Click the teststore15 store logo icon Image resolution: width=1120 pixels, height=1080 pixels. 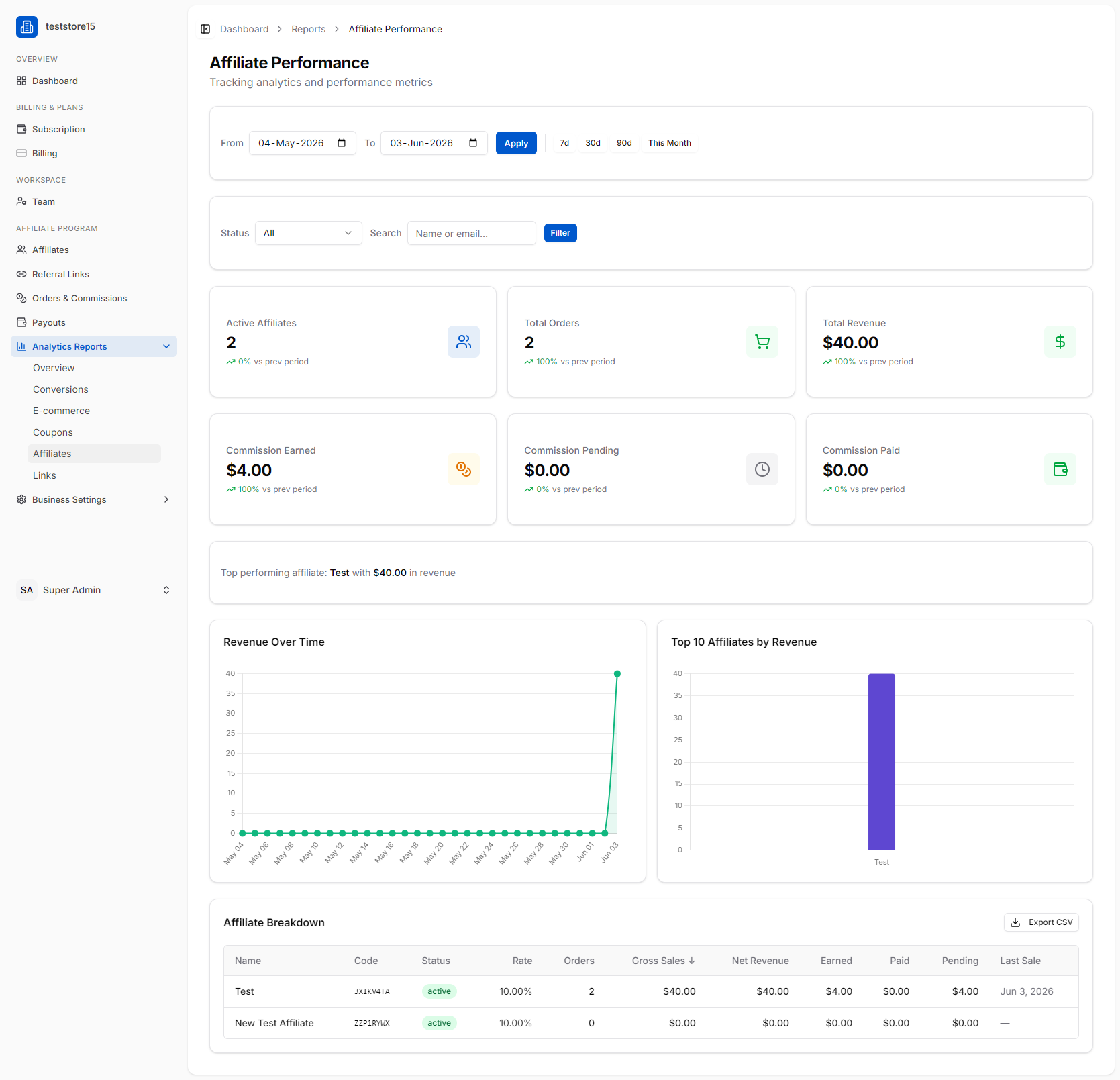[27, 27]
